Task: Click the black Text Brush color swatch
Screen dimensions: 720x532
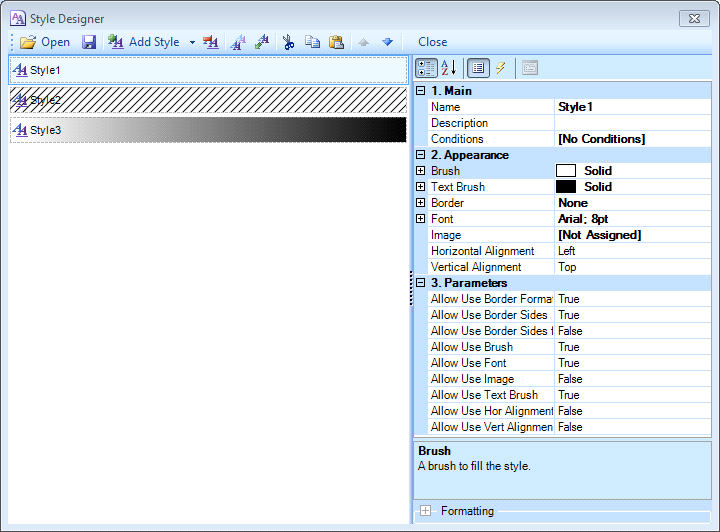Action: 566,187
